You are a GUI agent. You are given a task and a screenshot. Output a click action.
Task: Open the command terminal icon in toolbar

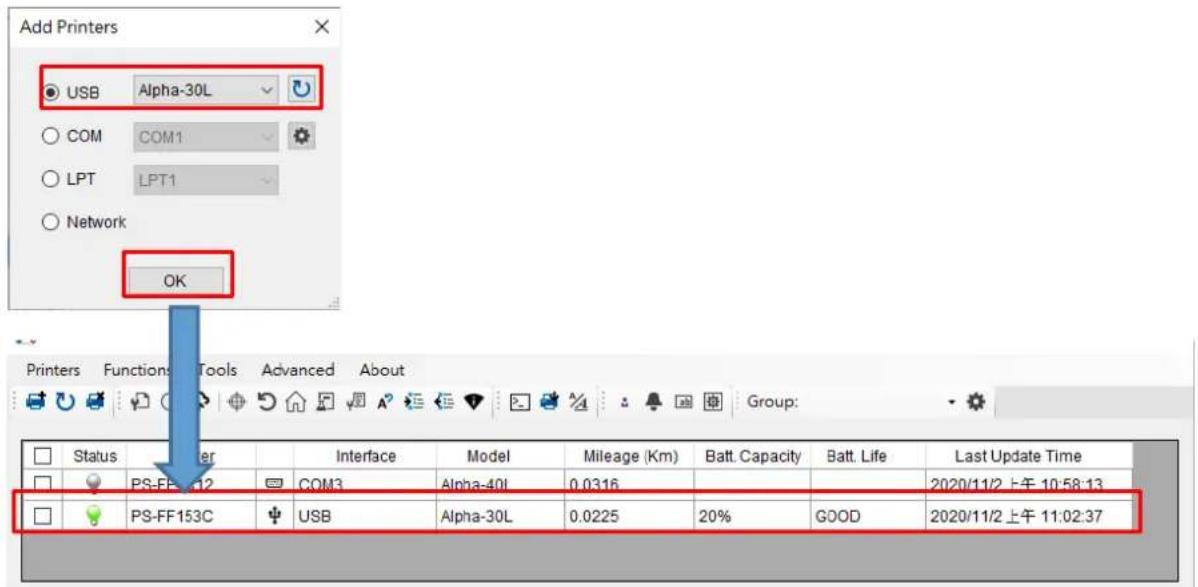520,402
